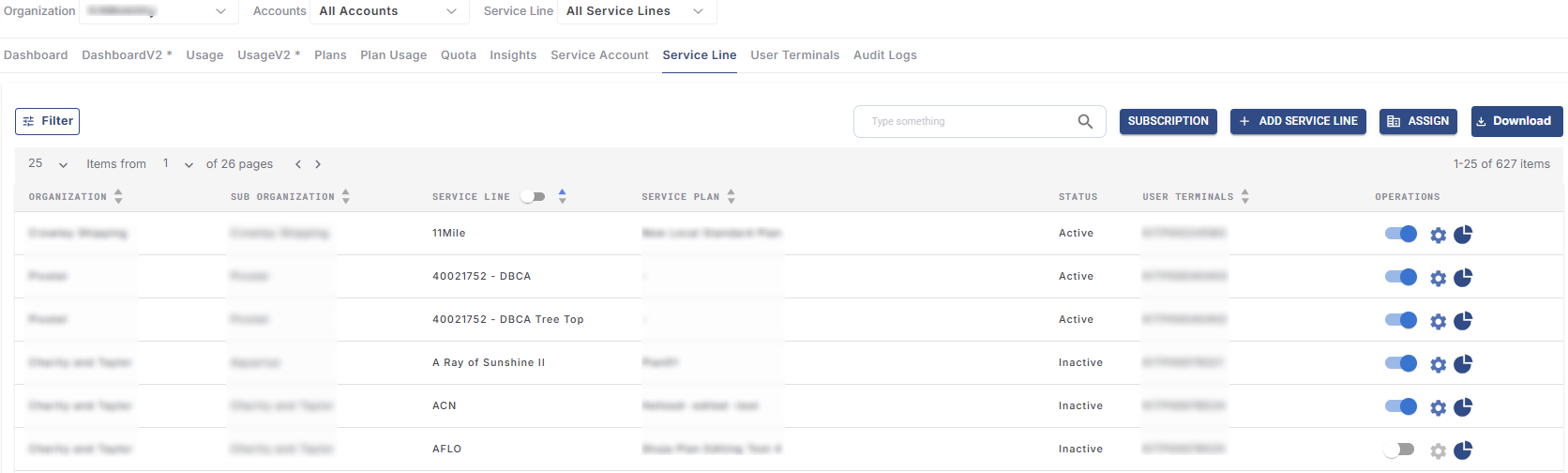This screenshot has width=1568, height=473.
Task: Change the 25 items per page dropdown
Action: [x=48, y=164]
